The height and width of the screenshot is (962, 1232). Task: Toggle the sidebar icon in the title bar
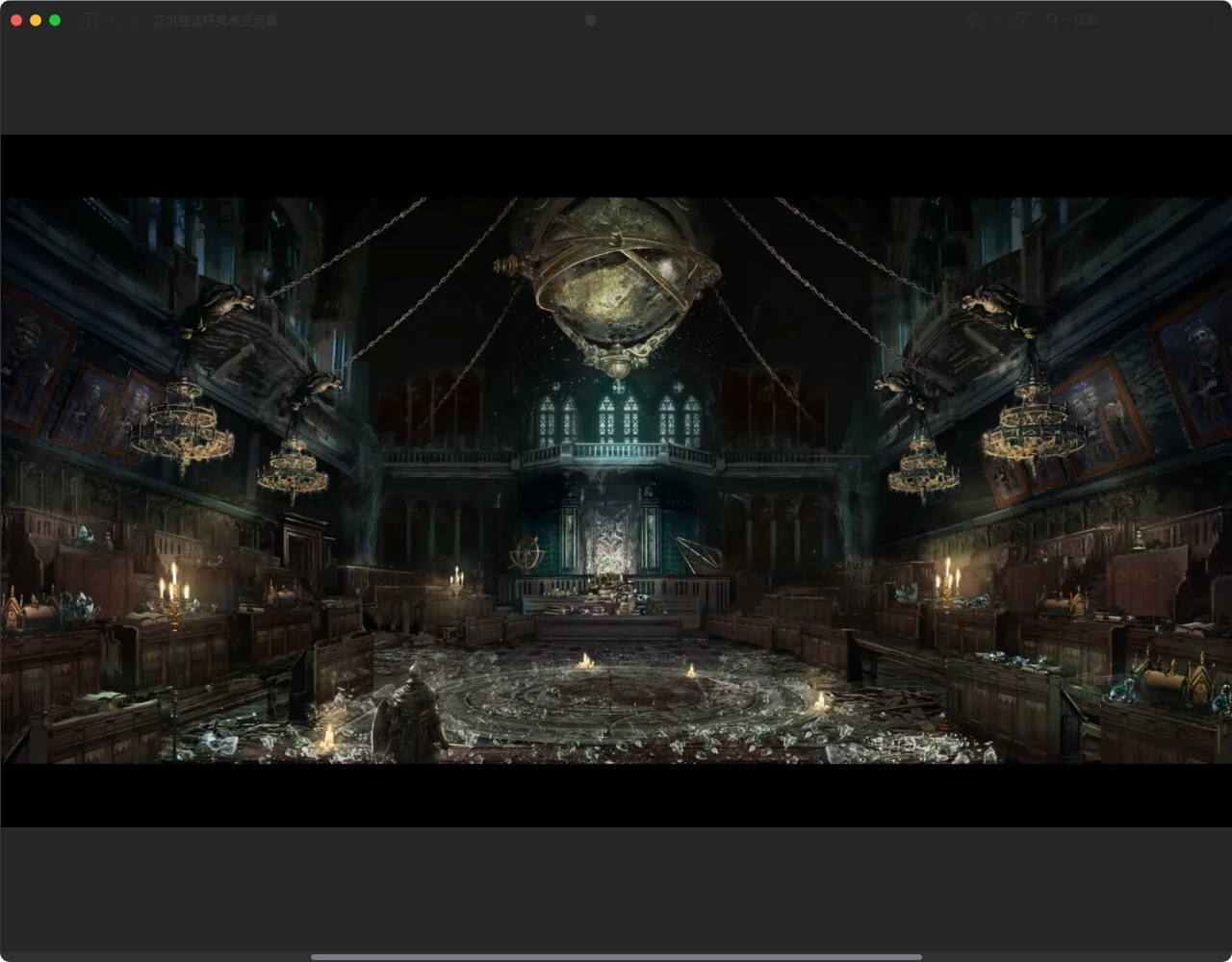[x=89, y=20]
